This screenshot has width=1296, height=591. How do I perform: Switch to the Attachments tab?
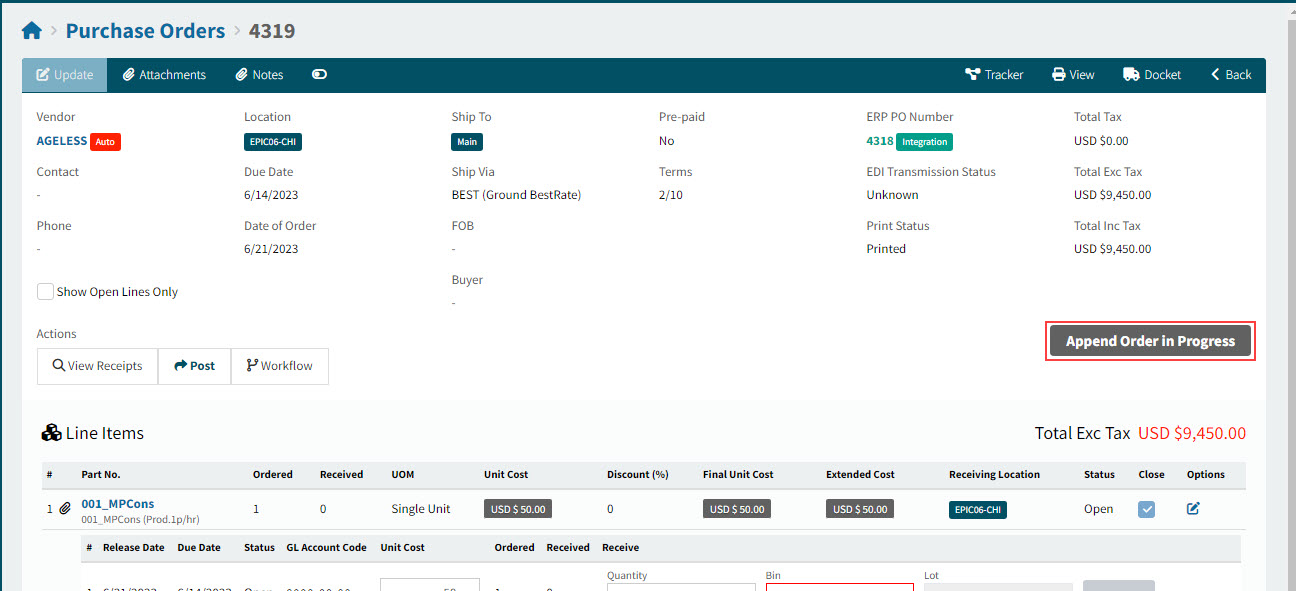[164, 75]
